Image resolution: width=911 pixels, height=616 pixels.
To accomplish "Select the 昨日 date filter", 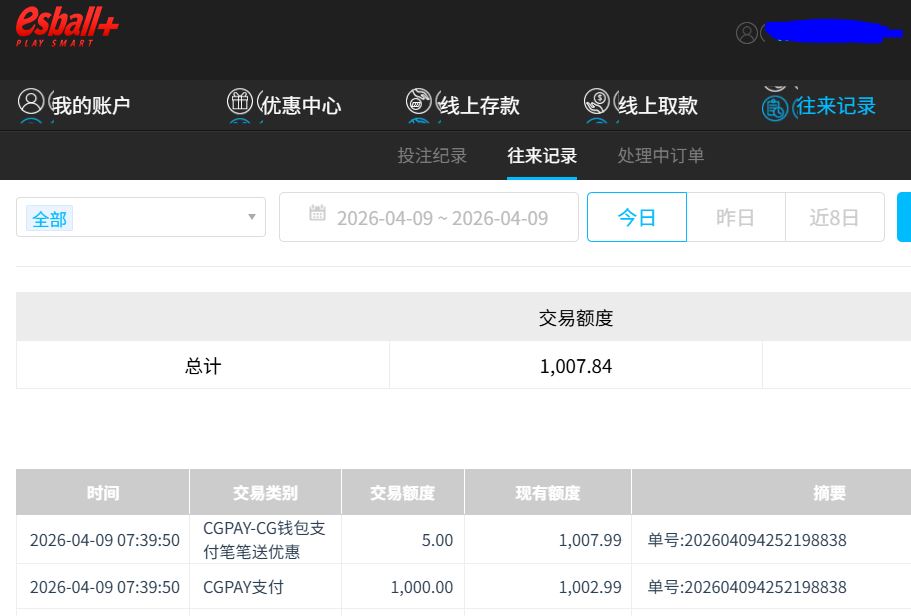I will (735, 217).
